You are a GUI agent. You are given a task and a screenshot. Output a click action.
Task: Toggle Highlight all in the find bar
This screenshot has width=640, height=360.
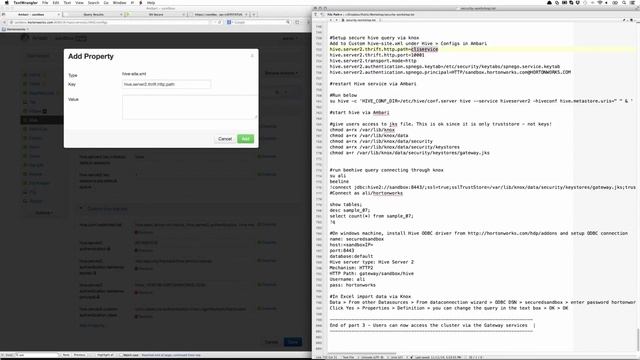coord(104,355)
